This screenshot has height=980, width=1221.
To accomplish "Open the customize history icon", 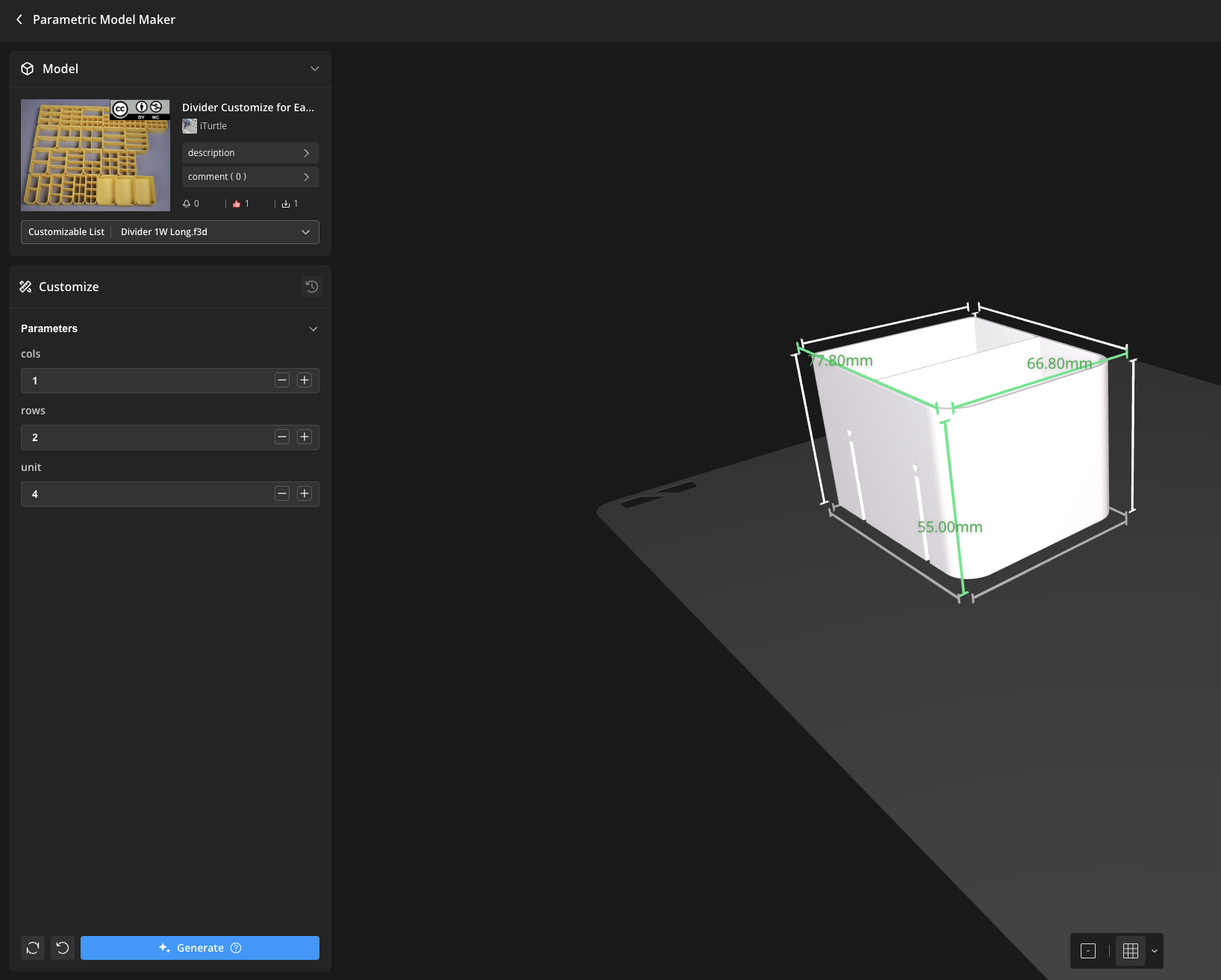I will coord(312,287).
